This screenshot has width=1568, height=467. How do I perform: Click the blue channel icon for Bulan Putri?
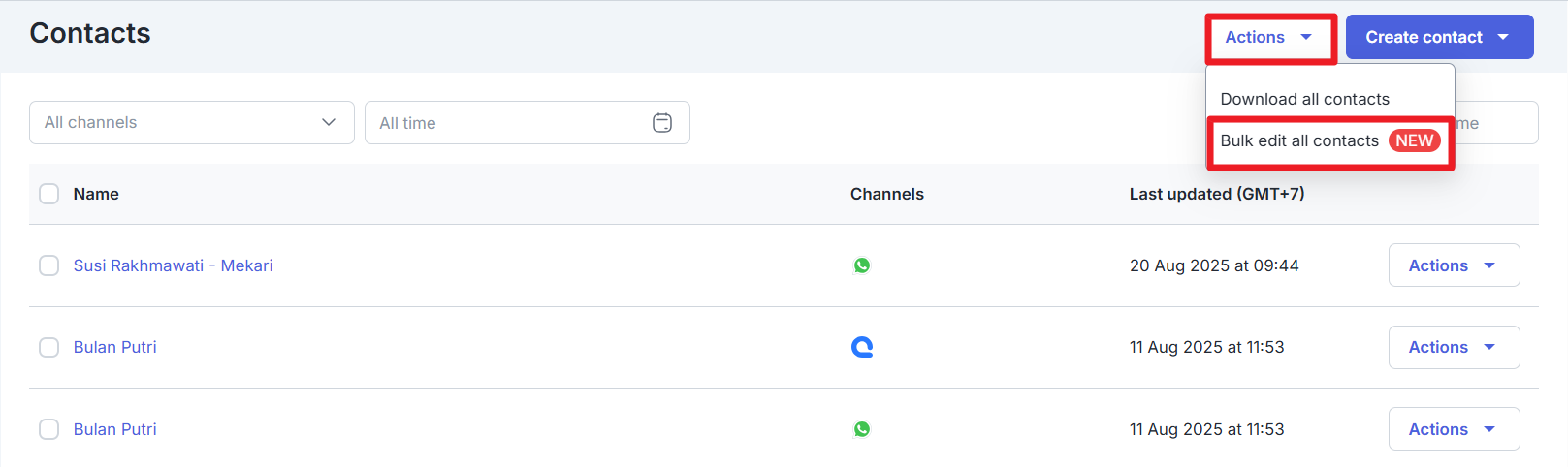tap(861, 347)
